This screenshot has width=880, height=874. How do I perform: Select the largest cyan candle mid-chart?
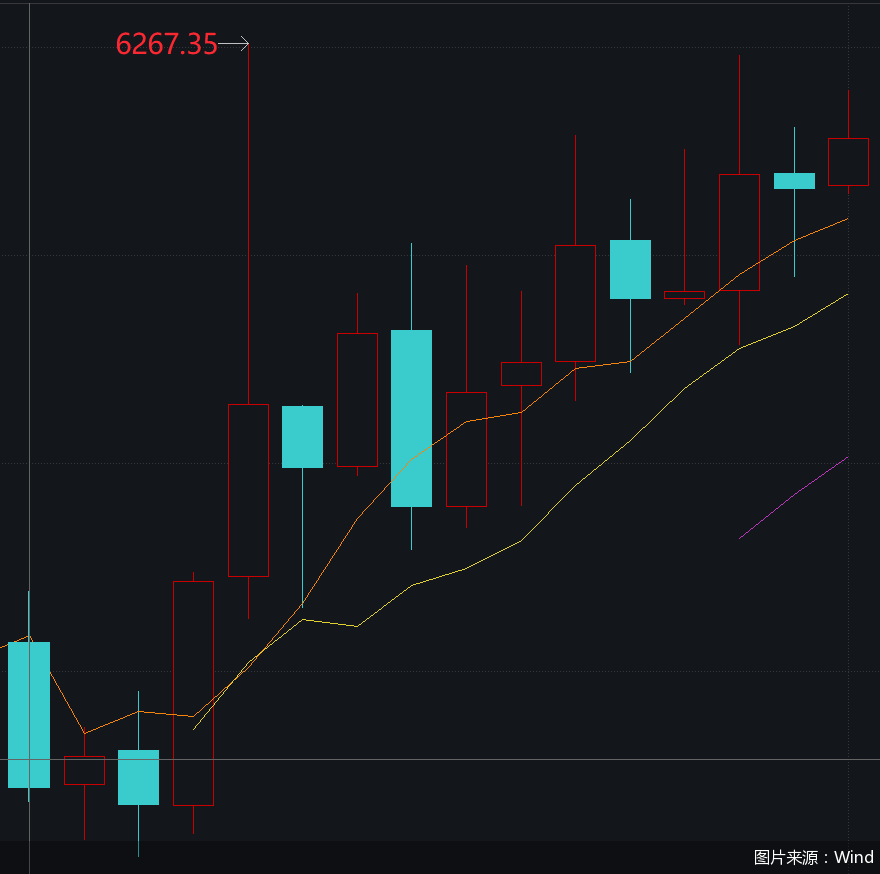pos(411,418)
